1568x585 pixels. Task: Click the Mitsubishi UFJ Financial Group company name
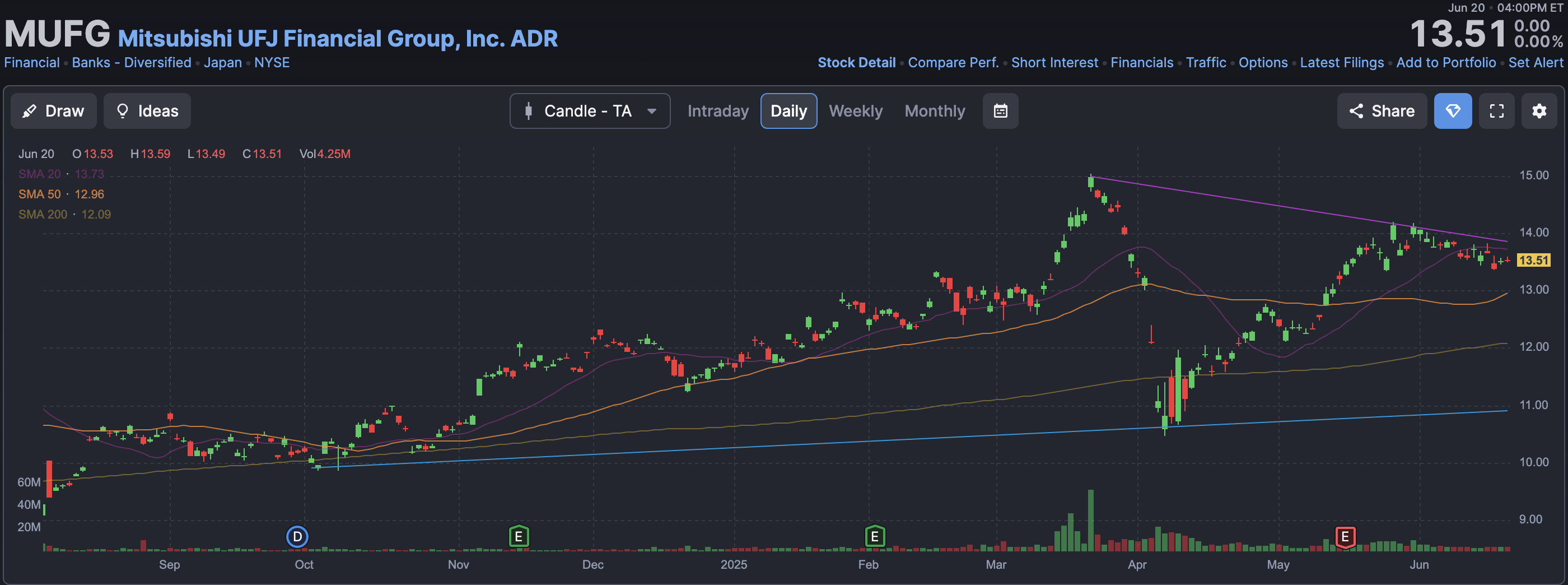[337, 39]
